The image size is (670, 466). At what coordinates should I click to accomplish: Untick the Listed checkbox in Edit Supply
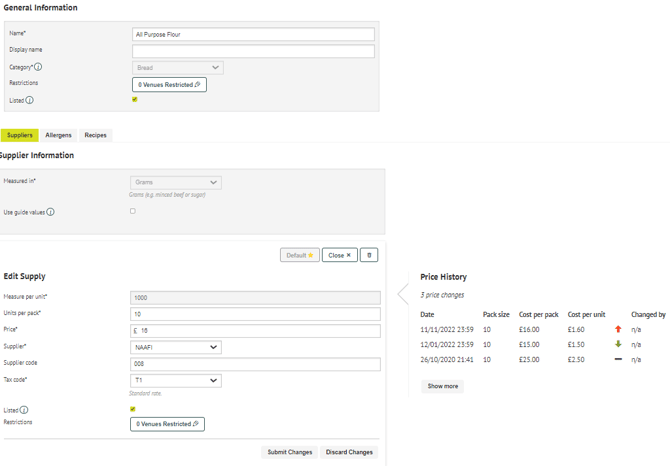pyautogui.click(x=133, y=409)
